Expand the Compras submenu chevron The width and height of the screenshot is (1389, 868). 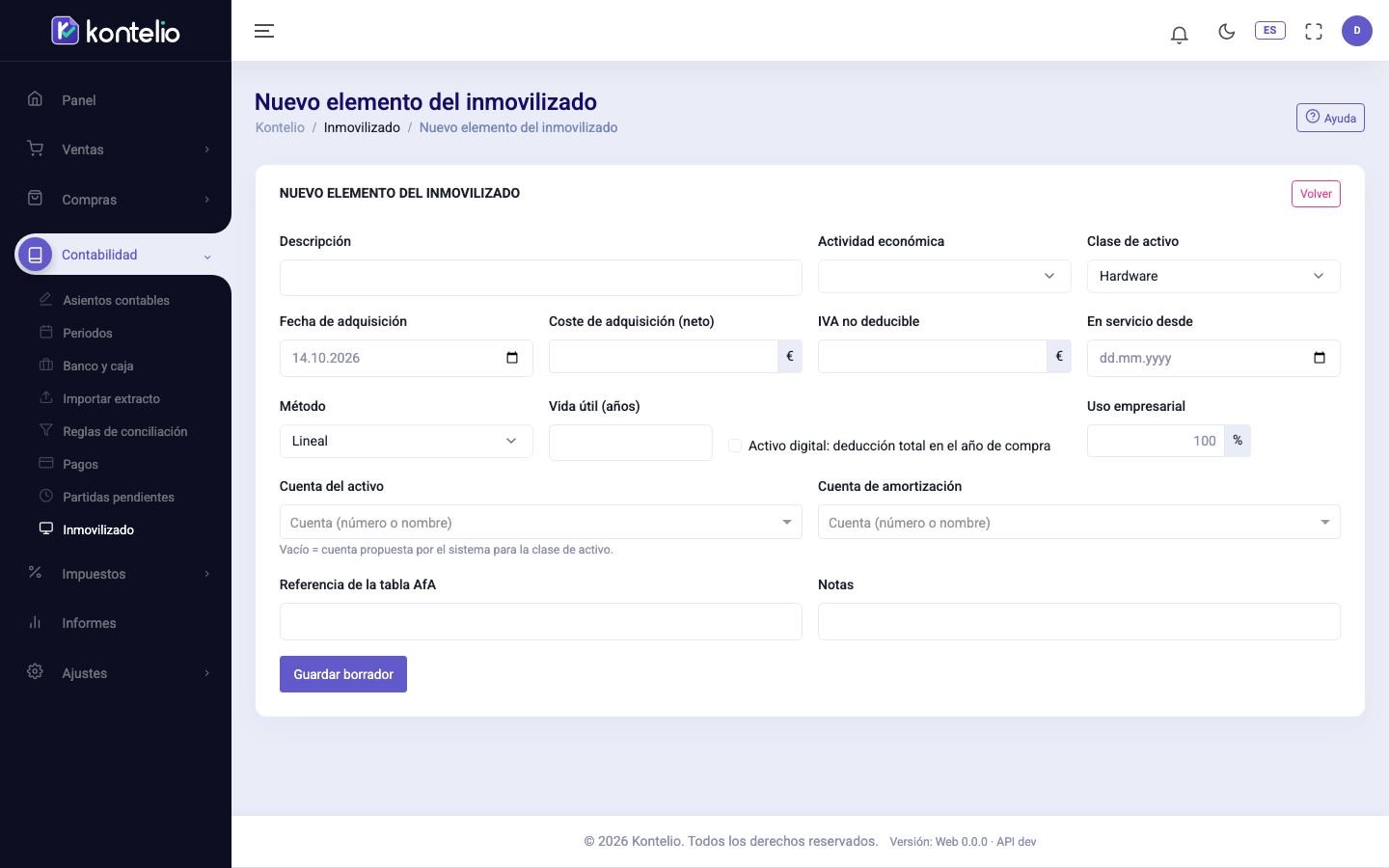(206, 200)
